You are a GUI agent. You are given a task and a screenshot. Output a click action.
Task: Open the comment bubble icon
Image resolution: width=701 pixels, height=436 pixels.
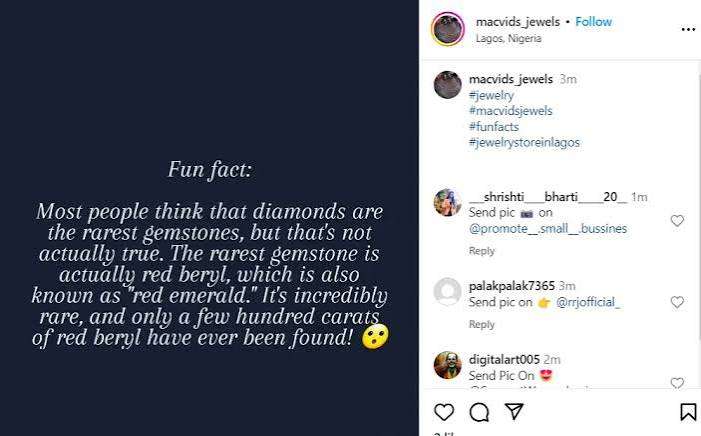[479, 412]
